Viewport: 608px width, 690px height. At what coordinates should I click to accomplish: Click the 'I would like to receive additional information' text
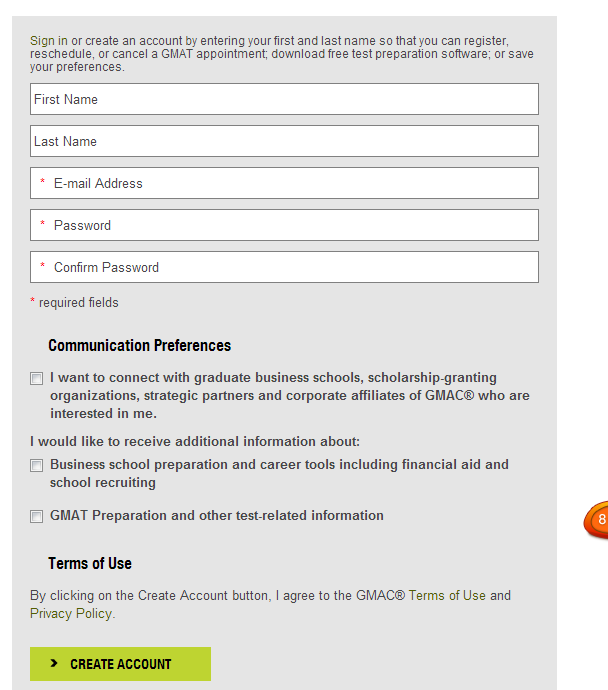pyautogui.click(x=195, y=441)
